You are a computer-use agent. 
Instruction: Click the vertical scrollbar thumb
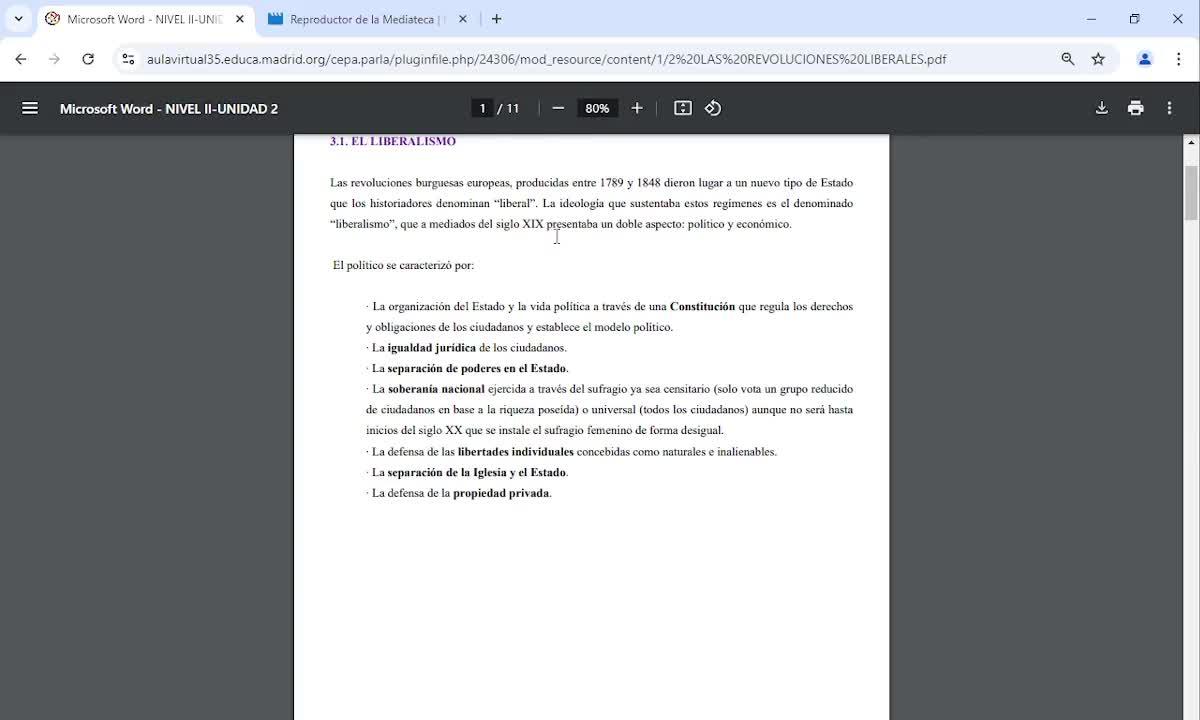point(1191,193)
